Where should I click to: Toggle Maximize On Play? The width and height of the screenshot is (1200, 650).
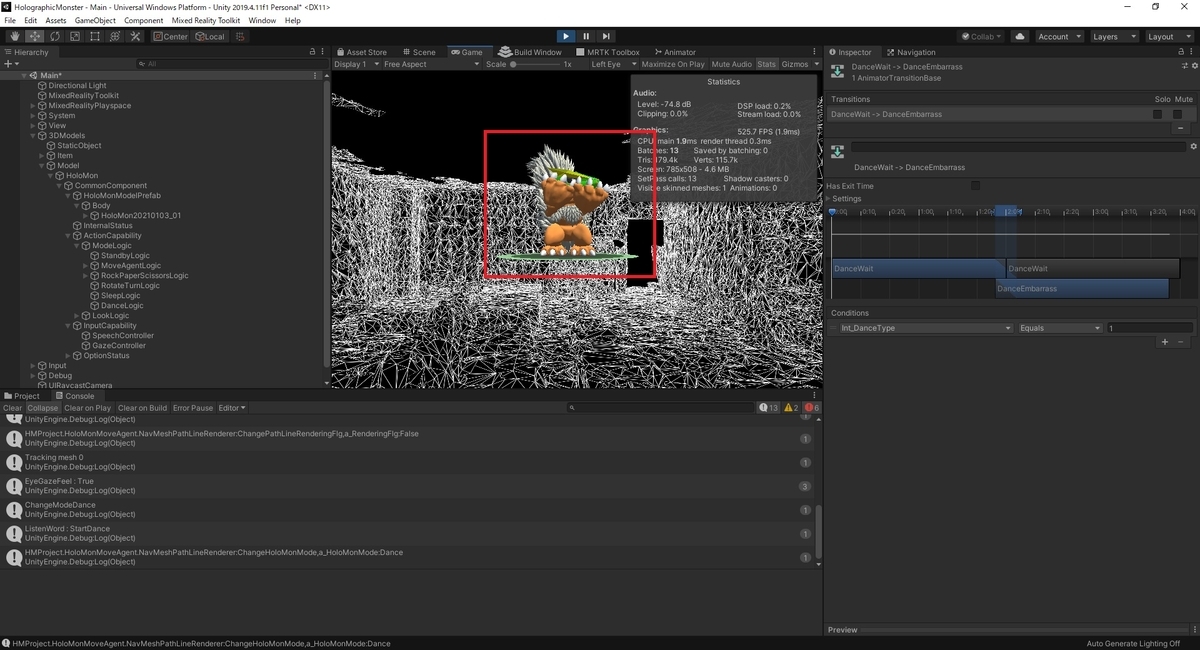673,64
